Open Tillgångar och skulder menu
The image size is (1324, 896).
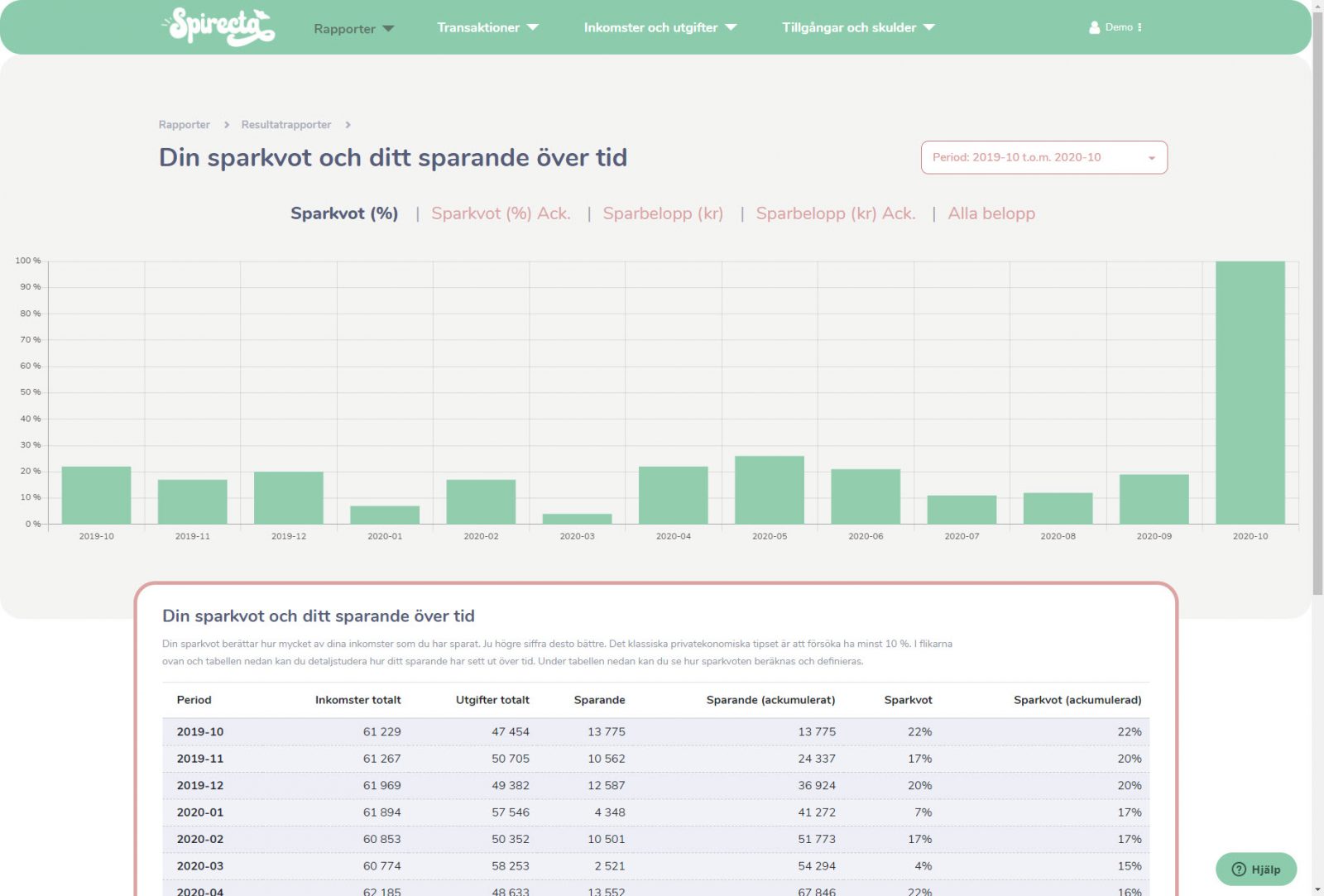click(858, 27)
